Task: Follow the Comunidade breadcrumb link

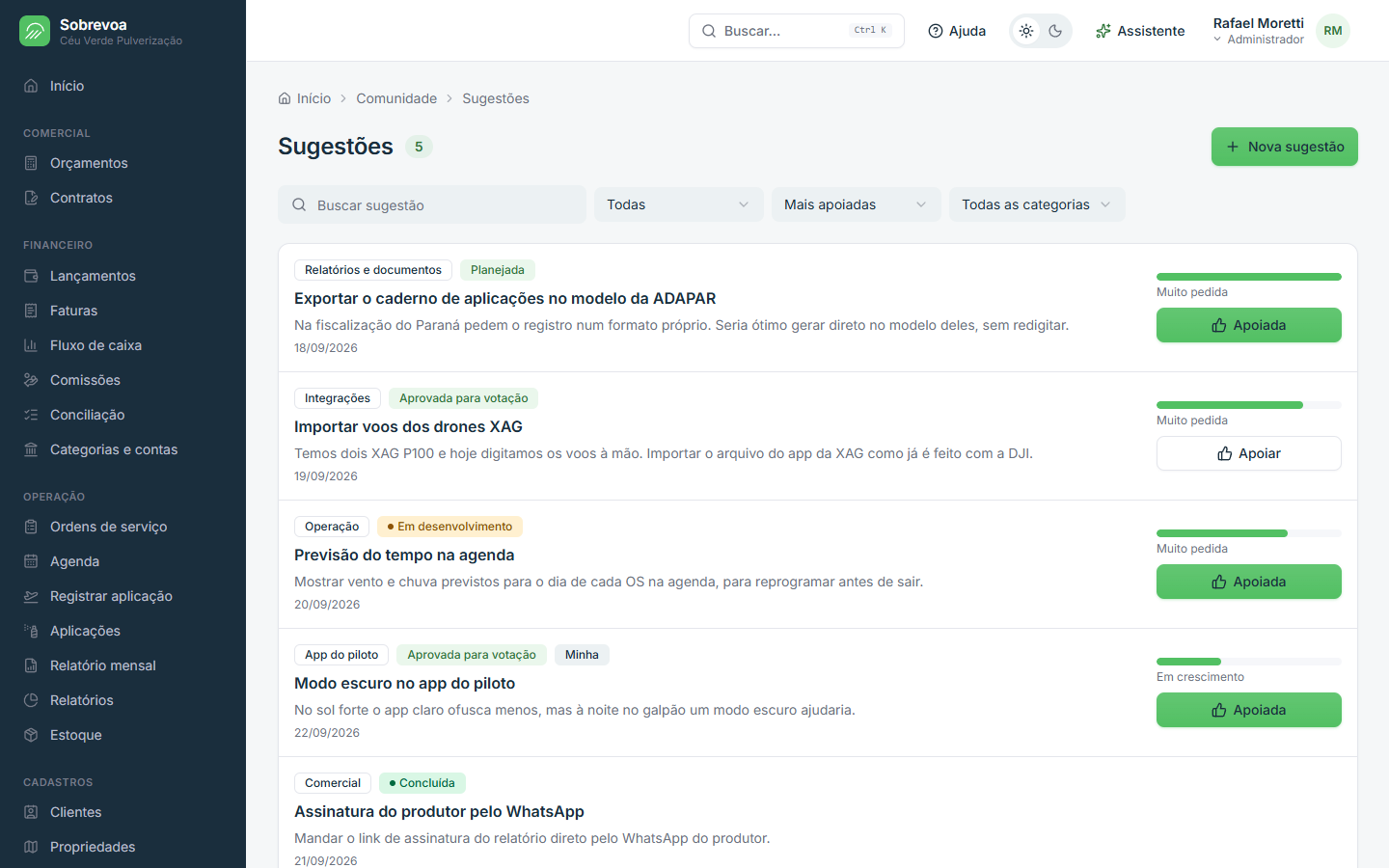Action: pyautogui.click(x=396, y=98)
